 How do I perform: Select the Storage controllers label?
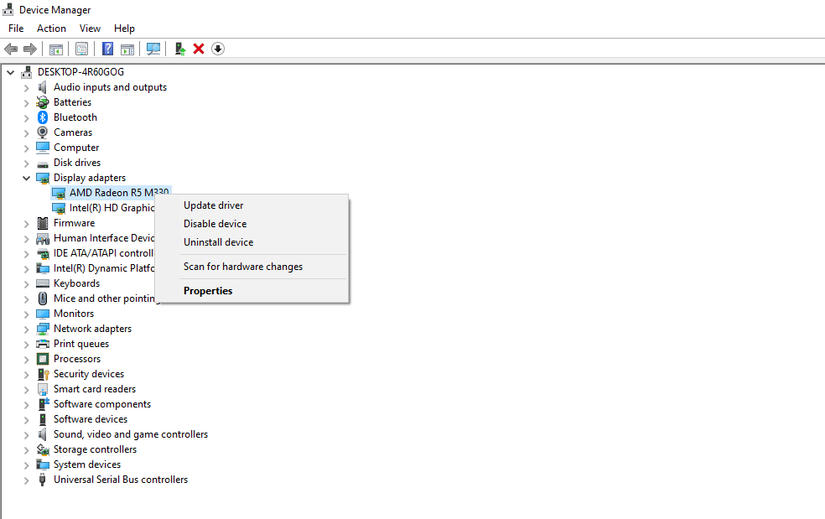95,450
